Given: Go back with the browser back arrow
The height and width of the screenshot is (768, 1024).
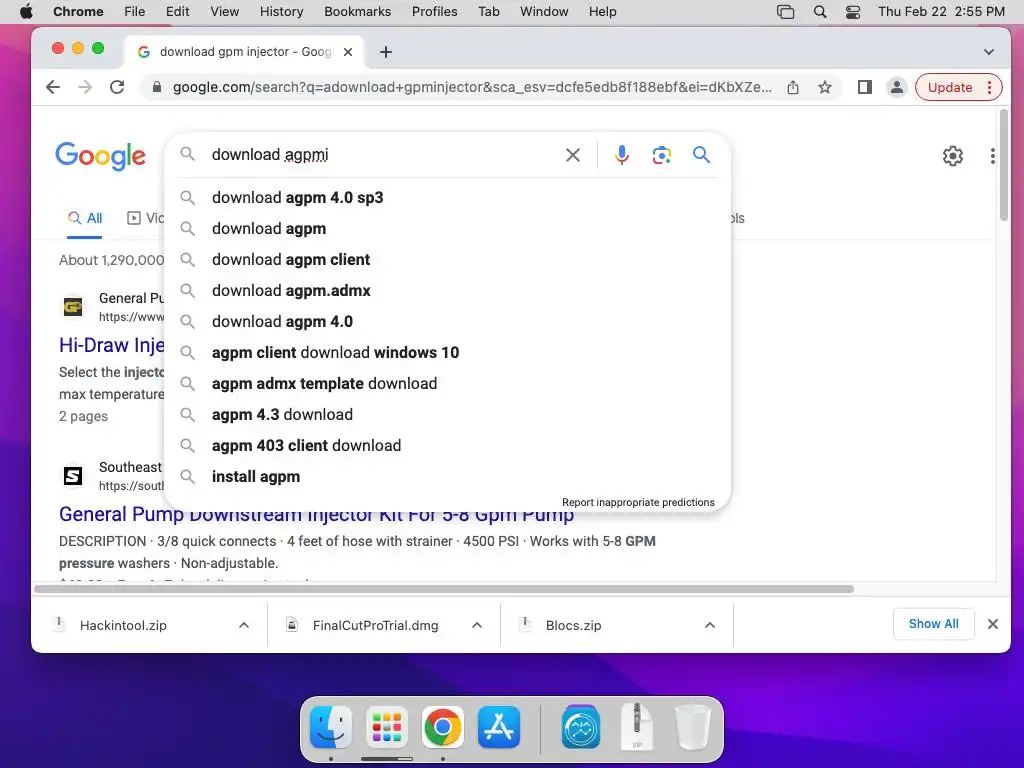Looking at the screenshot, I should tap(53, 87).
